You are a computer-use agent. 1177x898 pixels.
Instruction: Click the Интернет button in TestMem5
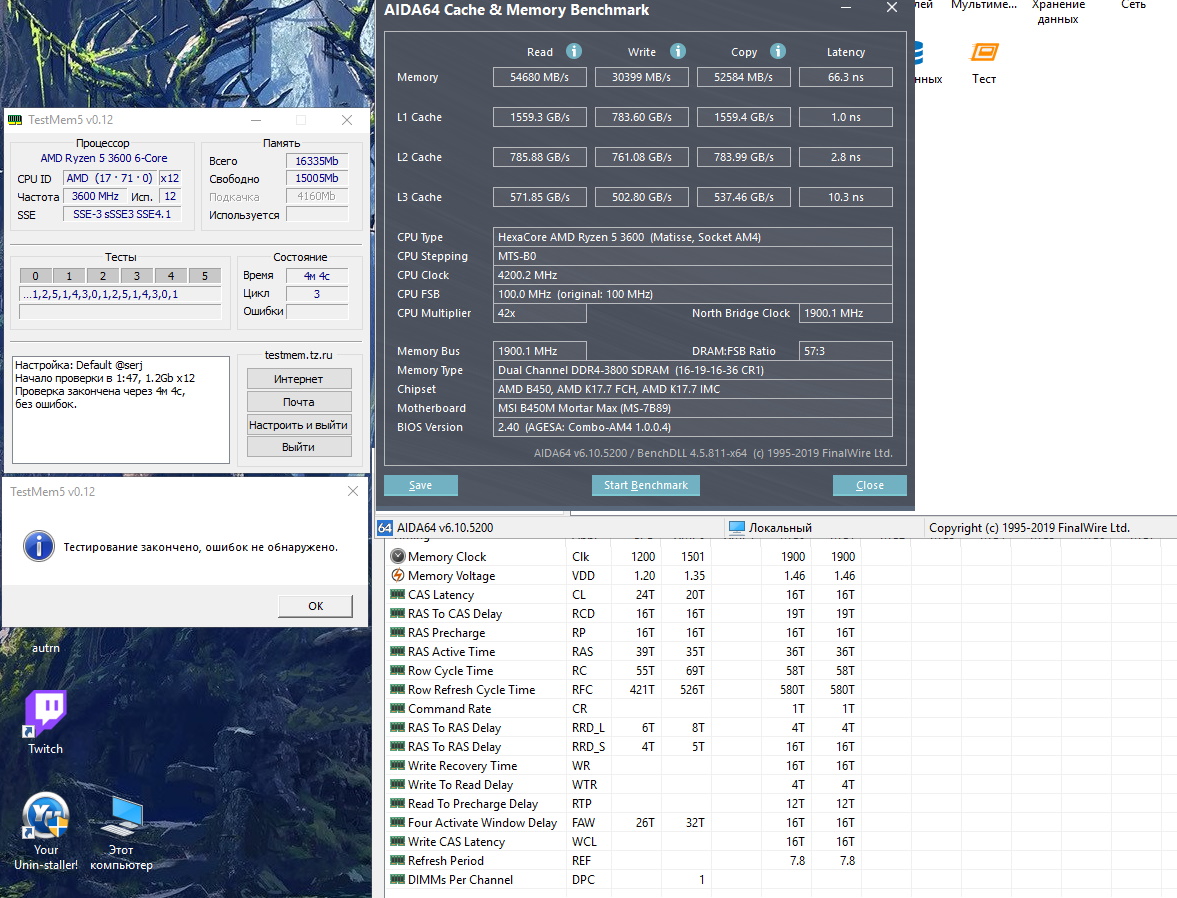click(298, 379)
